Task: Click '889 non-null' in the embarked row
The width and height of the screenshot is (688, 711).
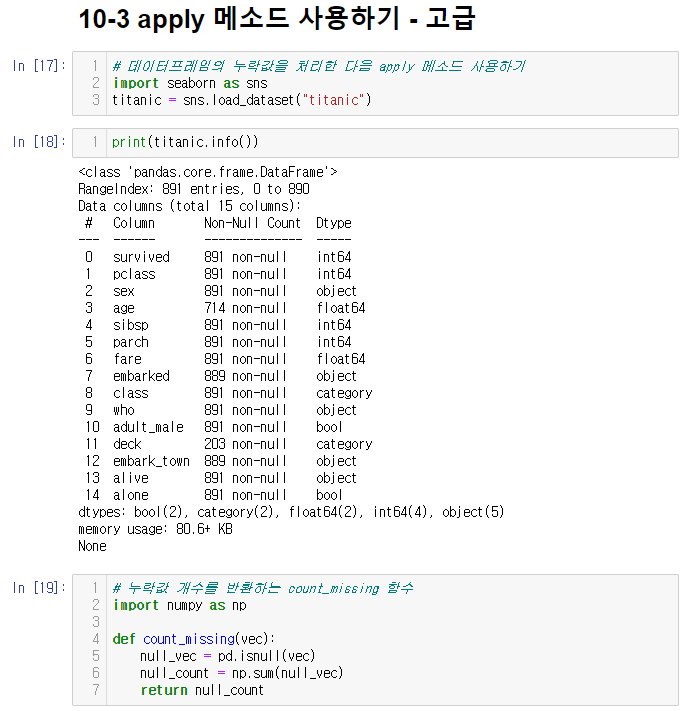Action: (x=245, y=376)
